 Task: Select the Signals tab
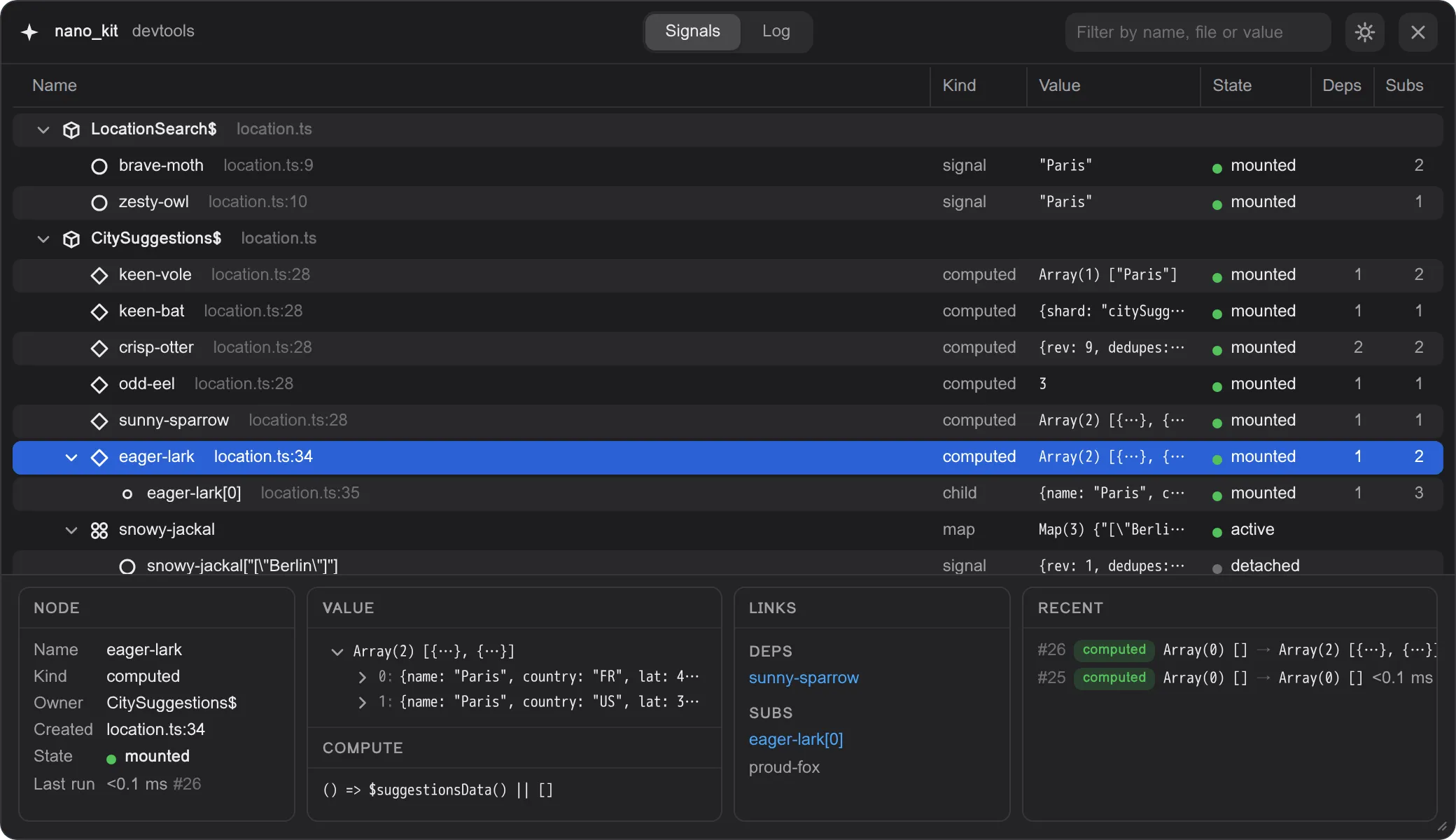tap(692, 31)
